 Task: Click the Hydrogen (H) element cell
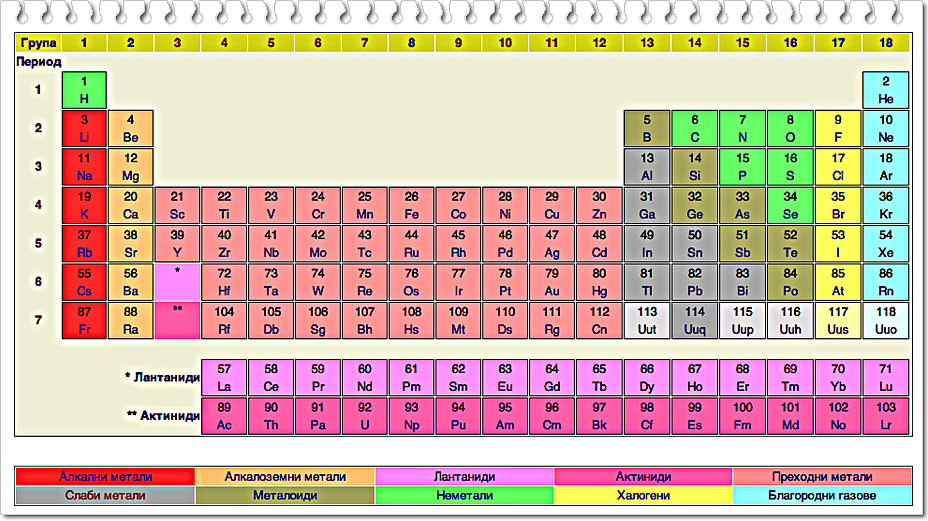[x=84, y=90]
